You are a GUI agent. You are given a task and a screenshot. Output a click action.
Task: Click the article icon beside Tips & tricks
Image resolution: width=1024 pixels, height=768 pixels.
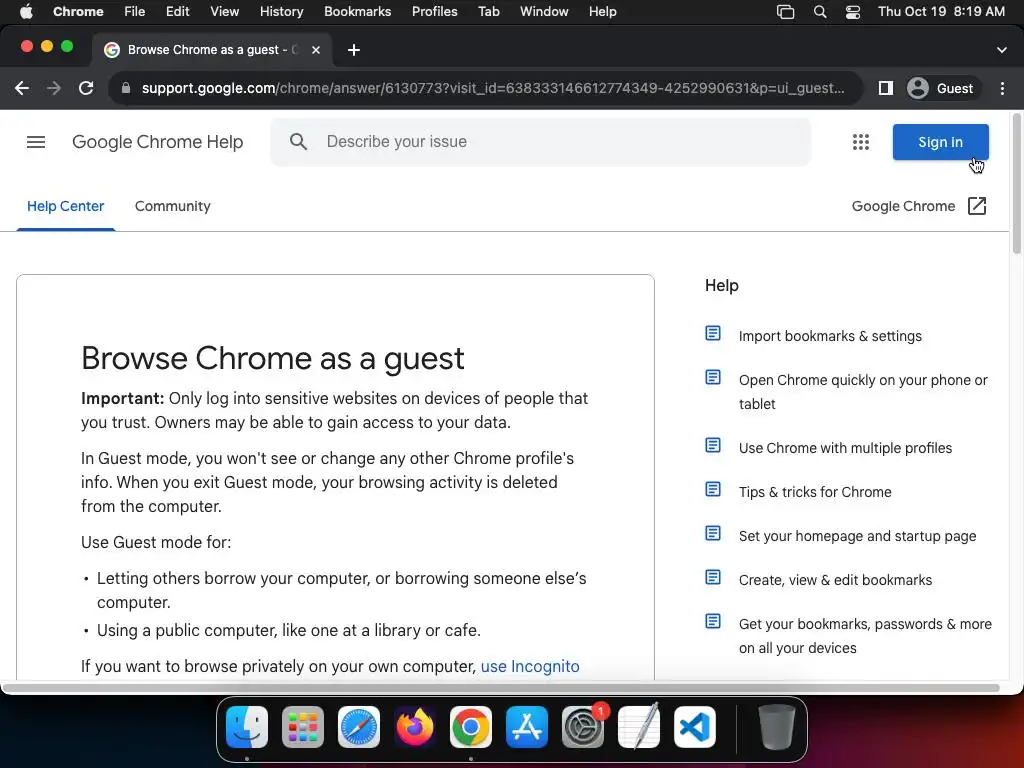click(713, 489)
